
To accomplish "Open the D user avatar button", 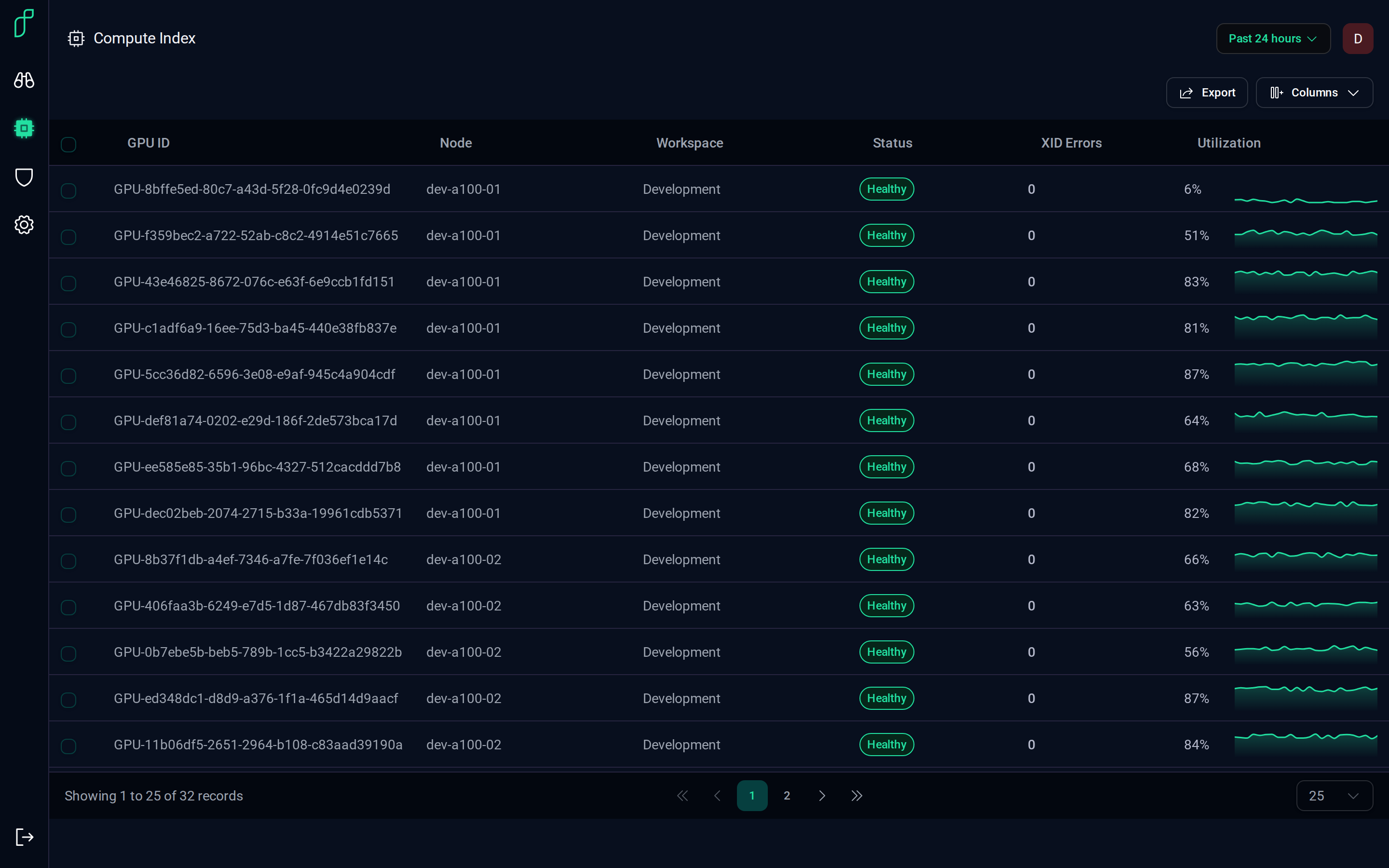I will coord(1358,39).
